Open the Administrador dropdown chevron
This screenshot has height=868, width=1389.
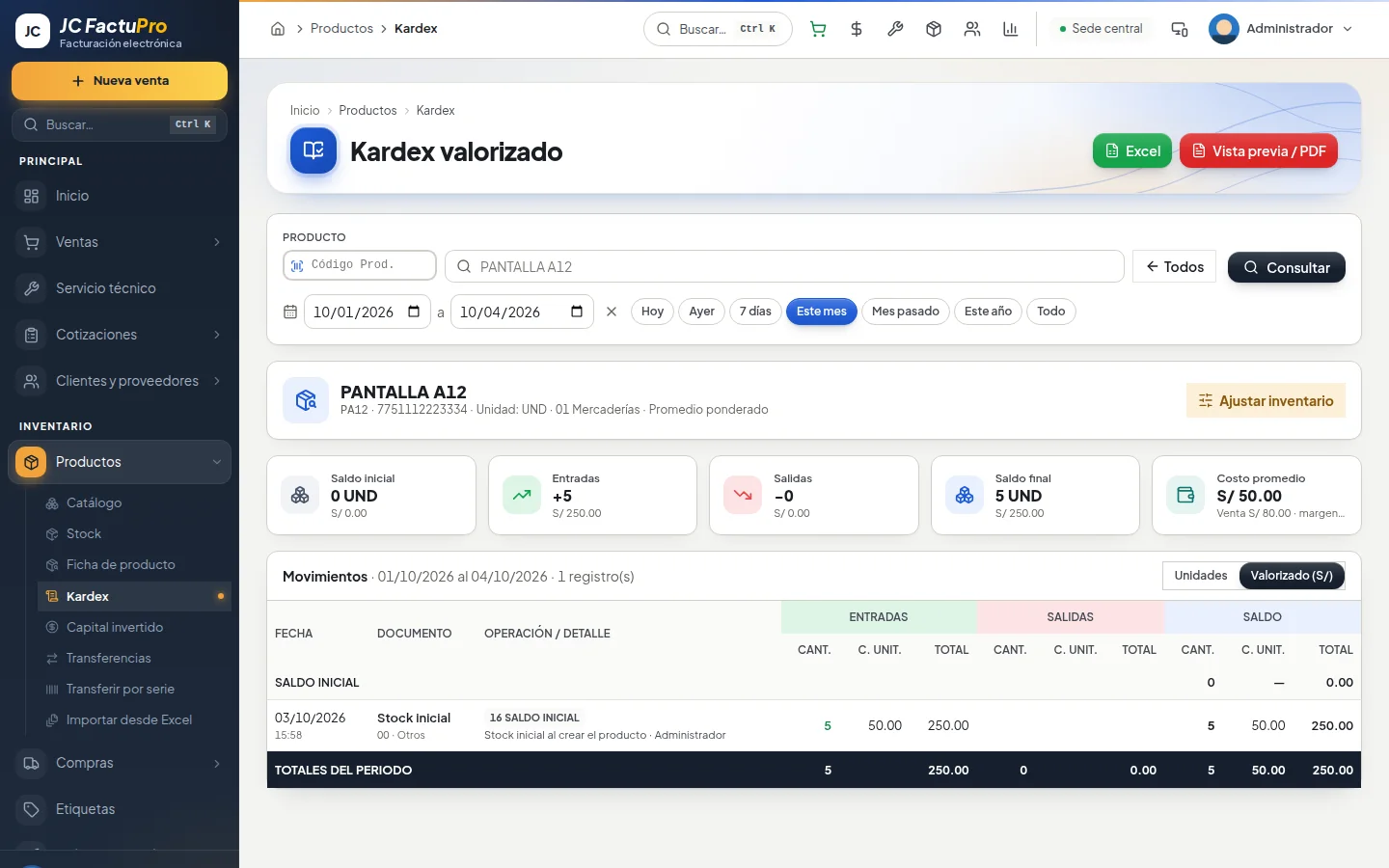(1348, 29)
